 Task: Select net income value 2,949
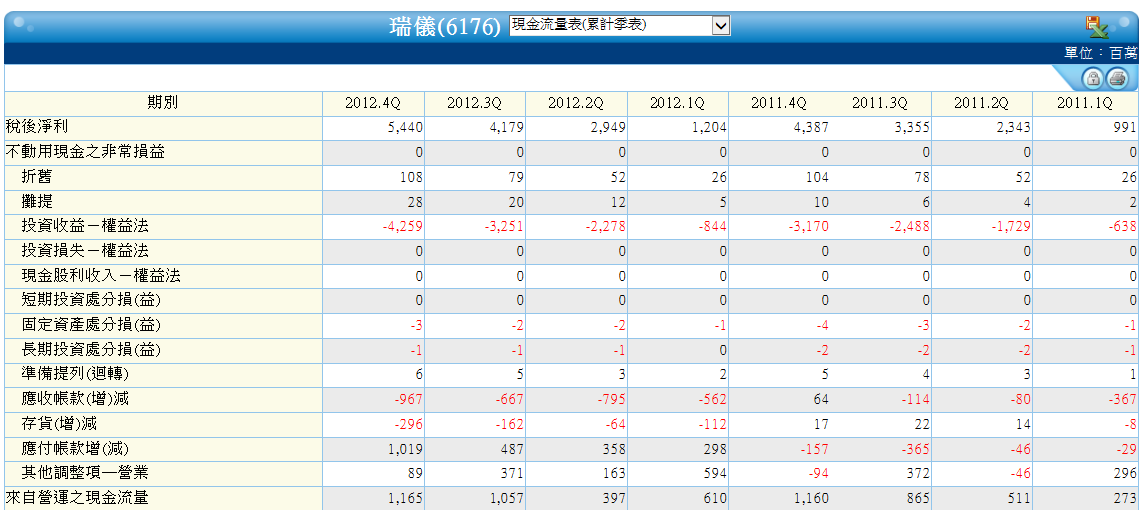click(609, 128)
